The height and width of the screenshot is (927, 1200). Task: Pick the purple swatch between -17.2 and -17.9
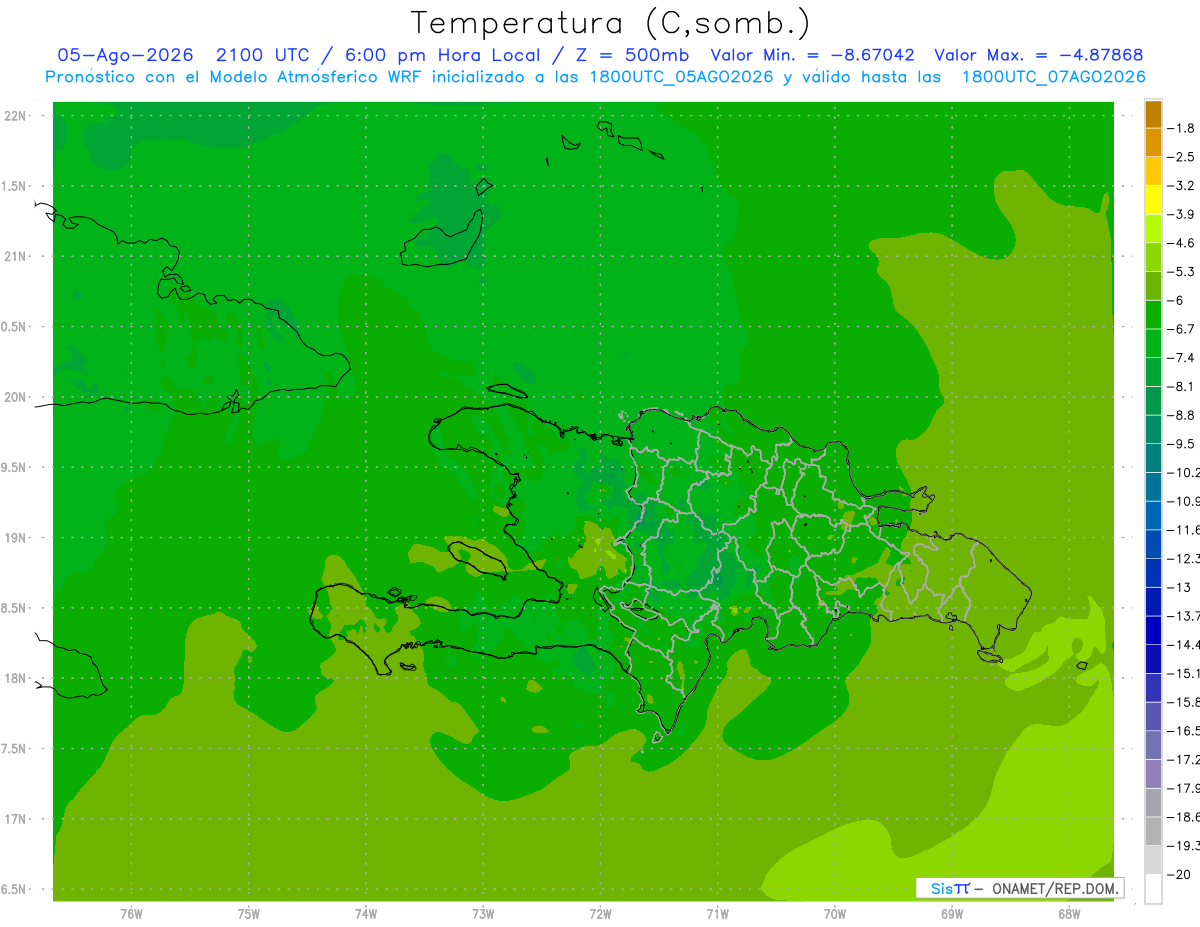1153,774
